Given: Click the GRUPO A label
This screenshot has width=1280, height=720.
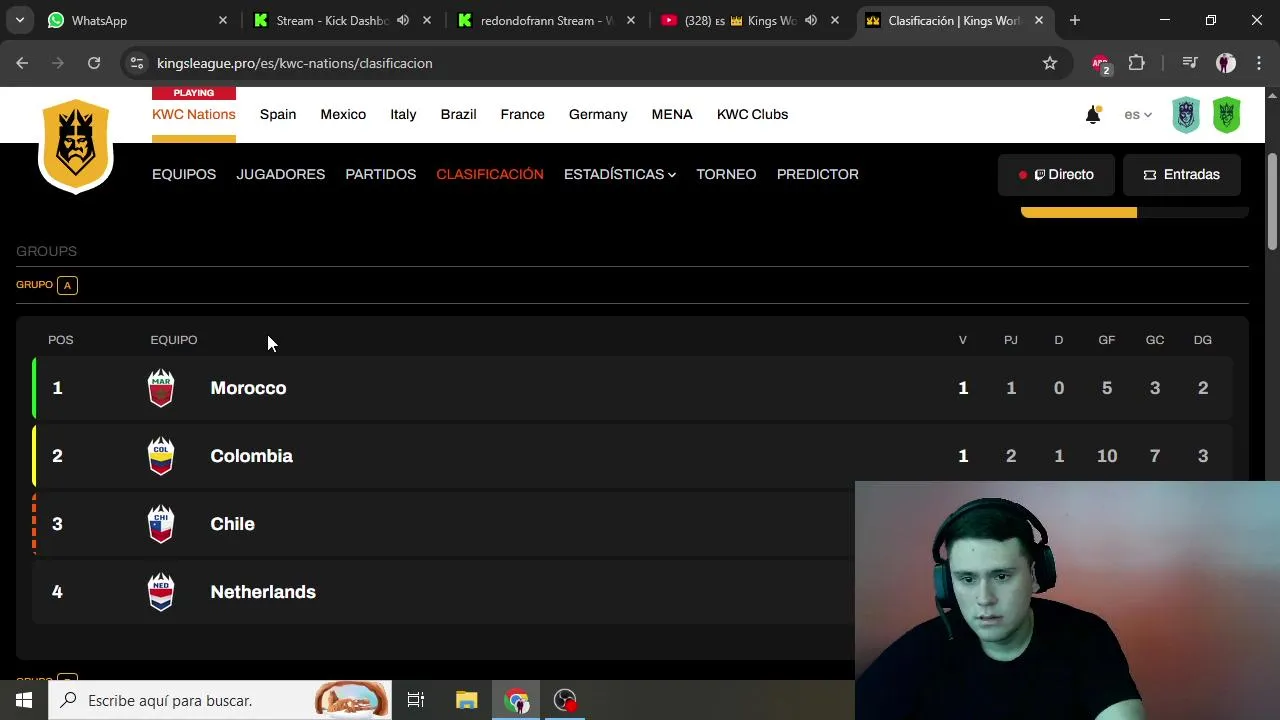Looking at the screenshot, I should tap(46, 285).
